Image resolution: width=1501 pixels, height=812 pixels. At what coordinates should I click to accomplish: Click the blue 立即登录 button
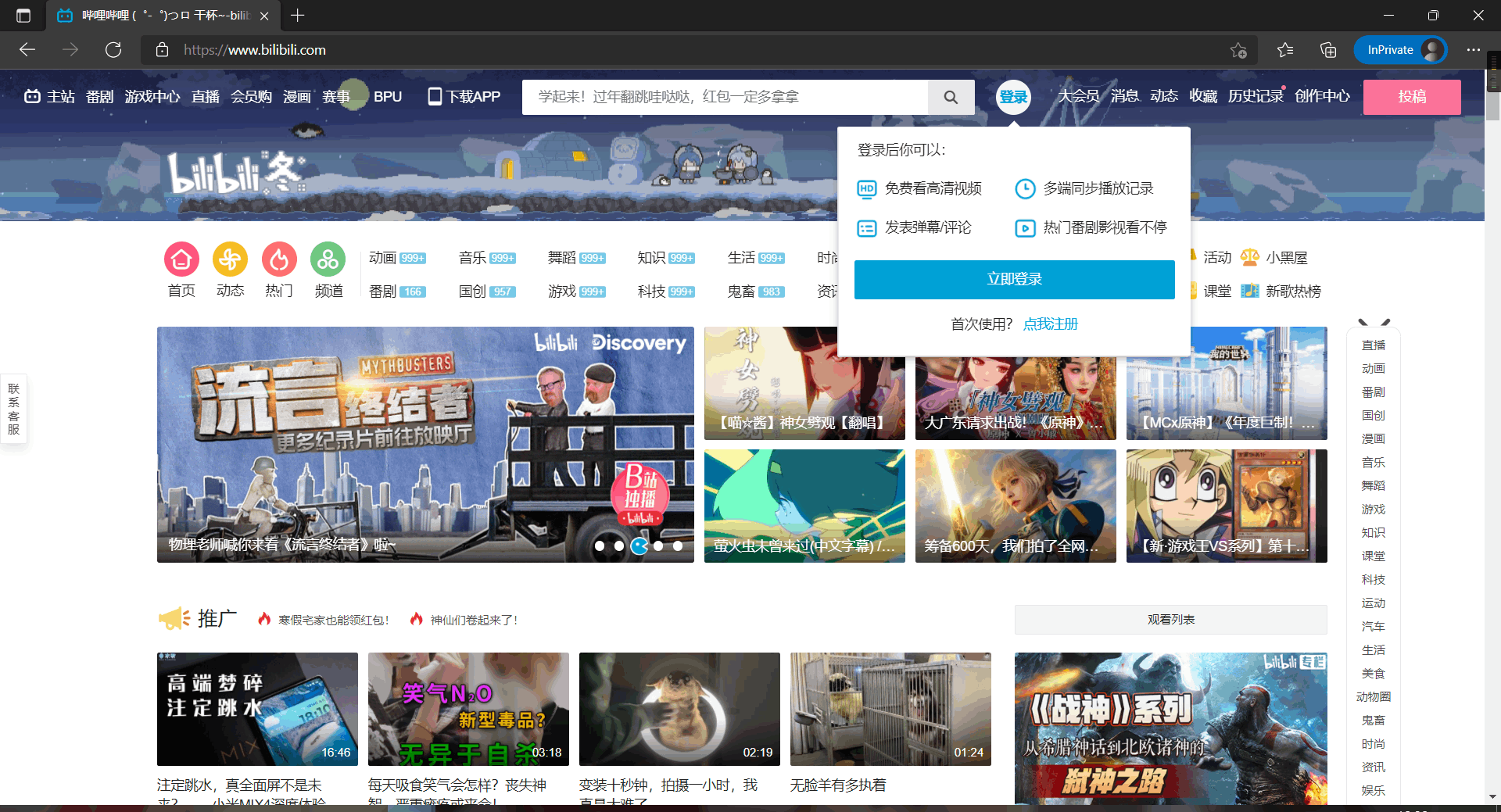[1014, 279]
